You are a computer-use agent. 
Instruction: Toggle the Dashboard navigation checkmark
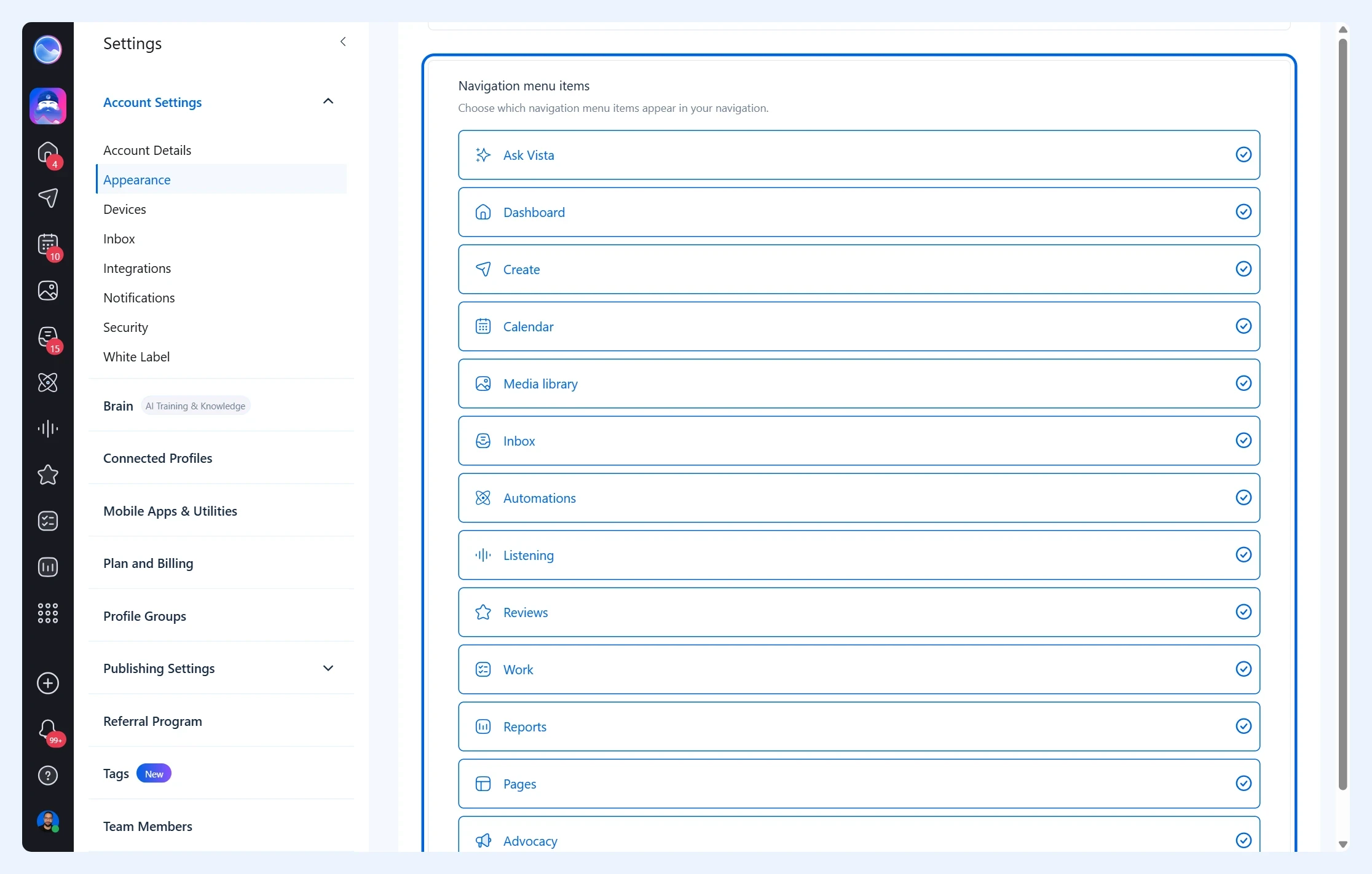coord(1244,211)
